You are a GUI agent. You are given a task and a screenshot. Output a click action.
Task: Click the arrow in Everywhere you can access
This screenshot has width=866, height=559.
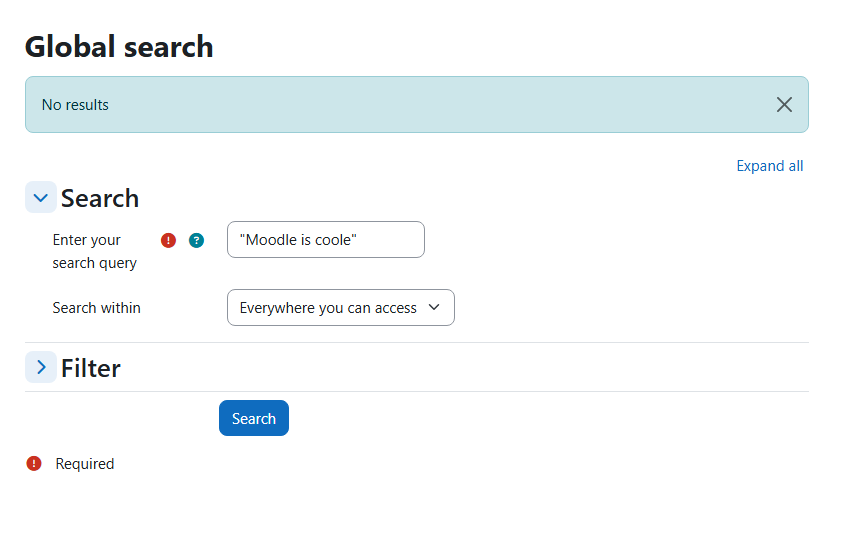(434, 307)
